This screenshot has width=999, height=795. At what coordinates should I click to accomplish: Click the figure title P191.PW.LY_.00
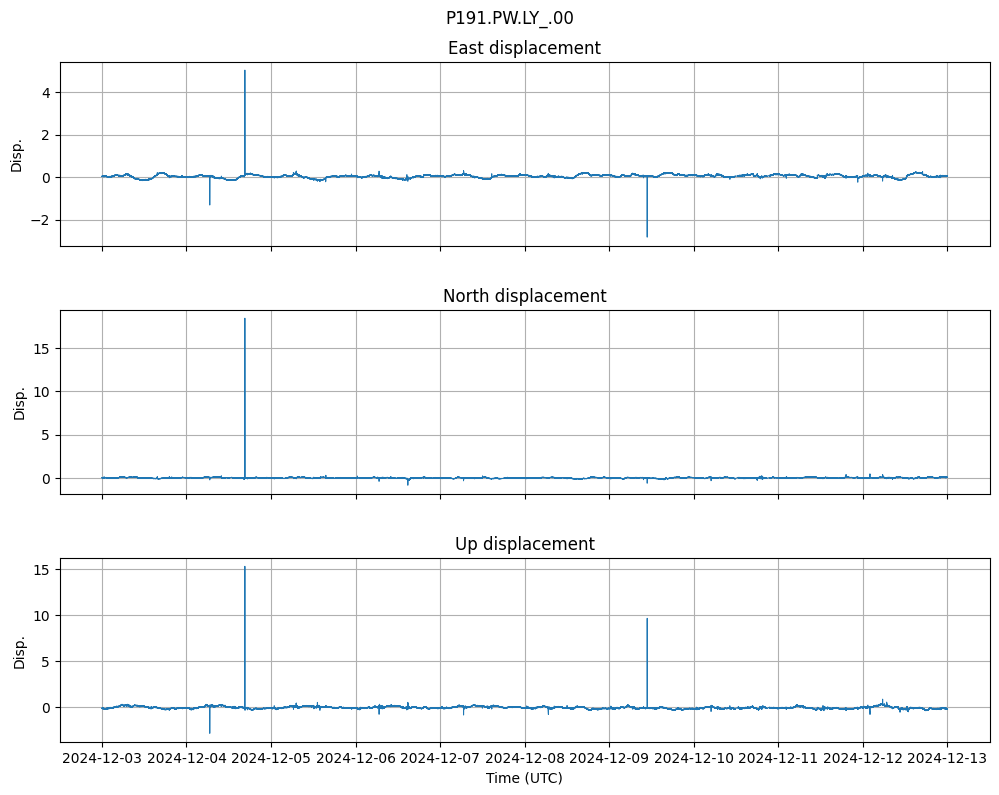pos(509,18)
